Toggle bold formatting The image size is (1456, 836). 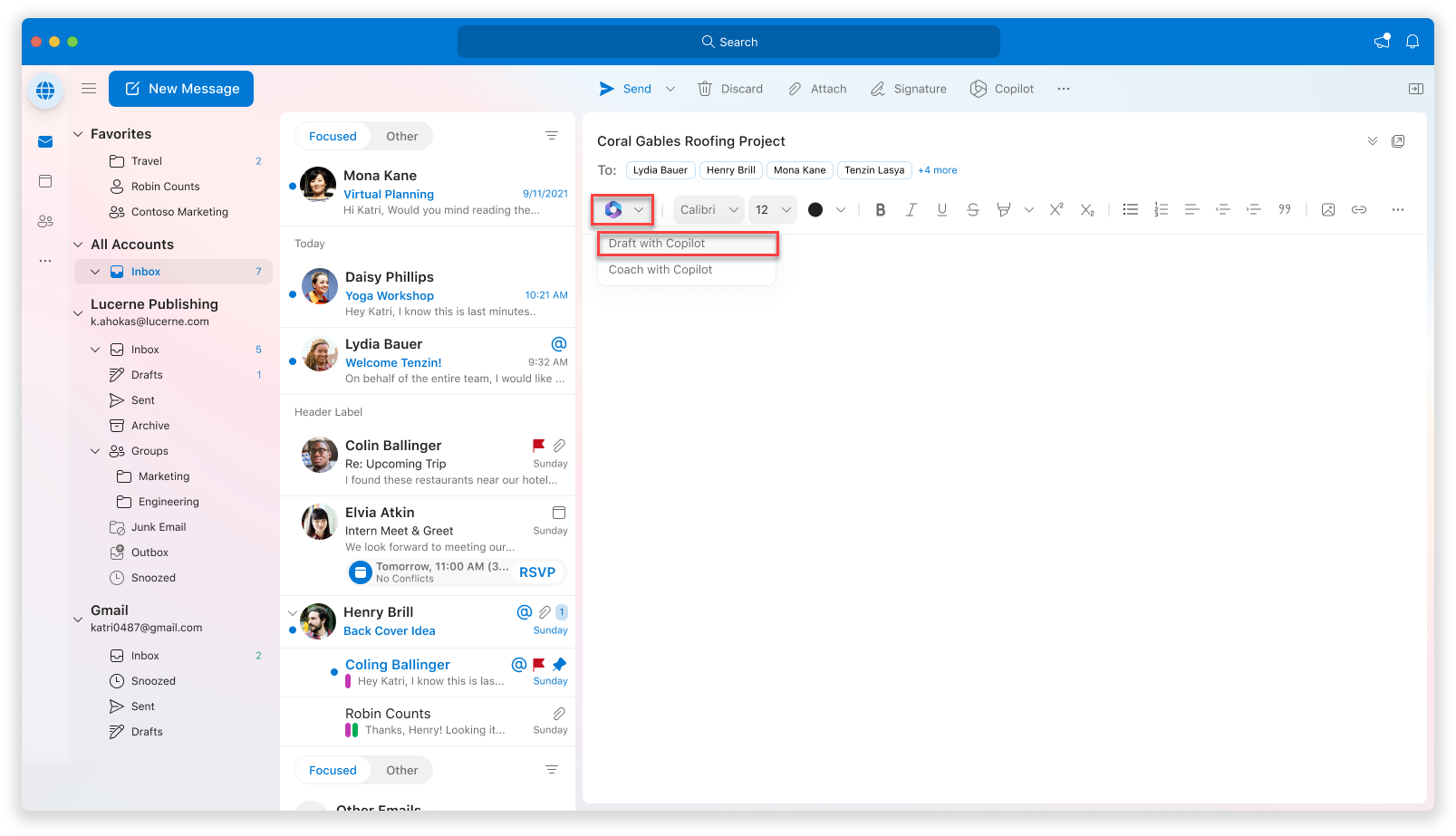pyautogui.click(x=880, y=210)
